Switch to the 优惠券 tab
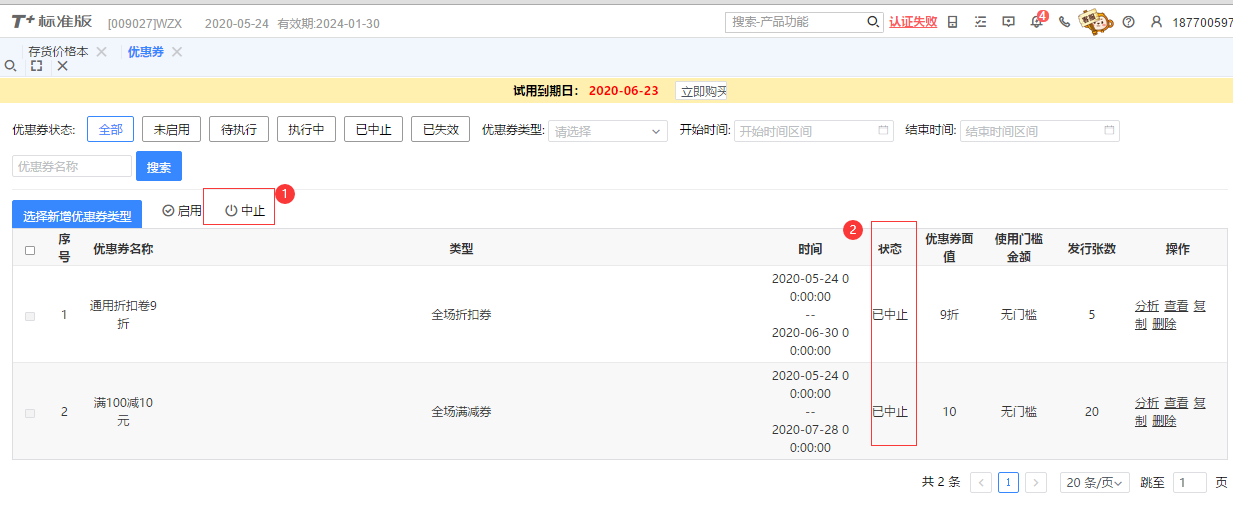Viewport: 1233px width, 513px height. [145, 51]
